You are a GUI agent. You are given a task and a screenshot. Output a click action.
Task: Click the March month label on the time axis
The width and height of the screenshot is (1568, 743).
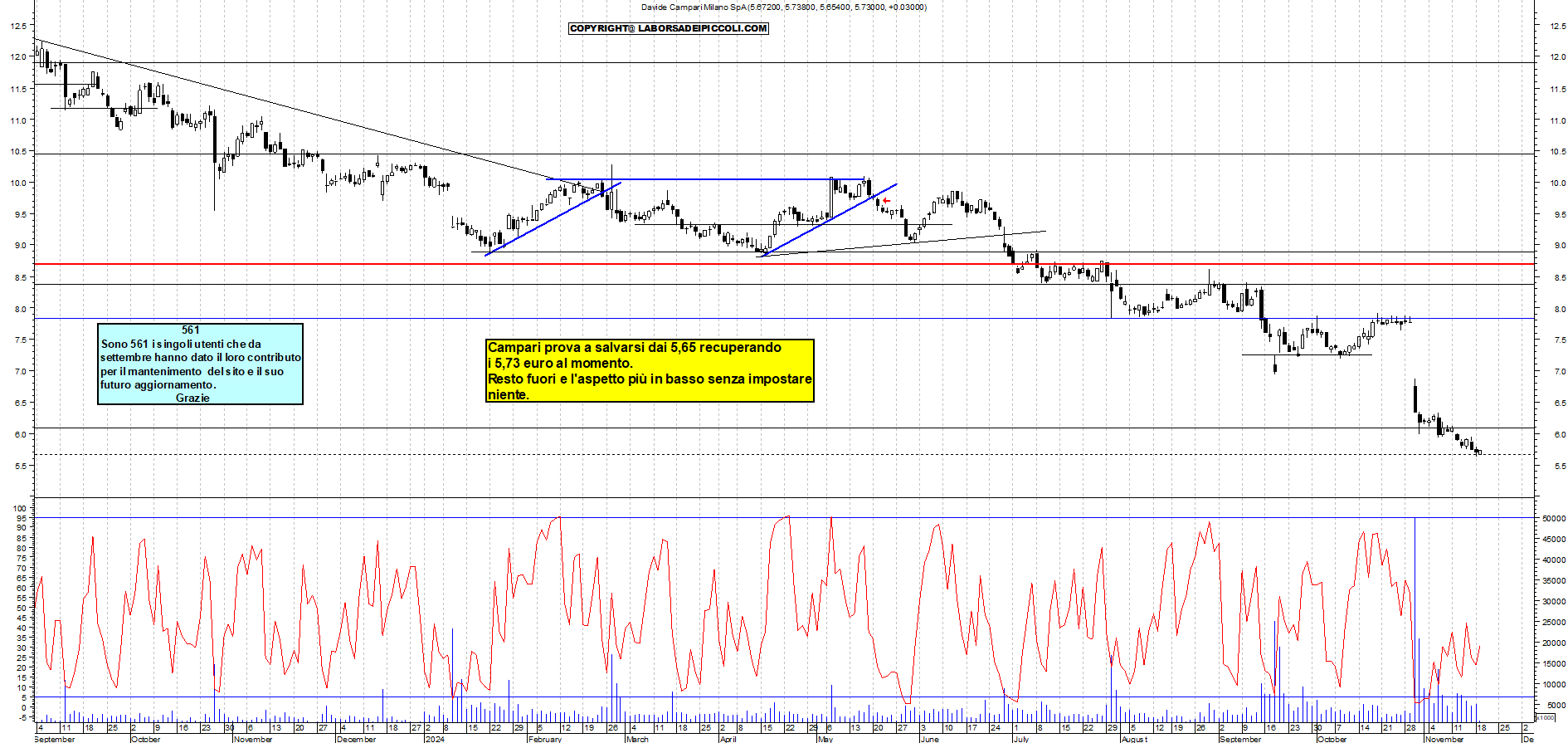click(x=637, y=739)
